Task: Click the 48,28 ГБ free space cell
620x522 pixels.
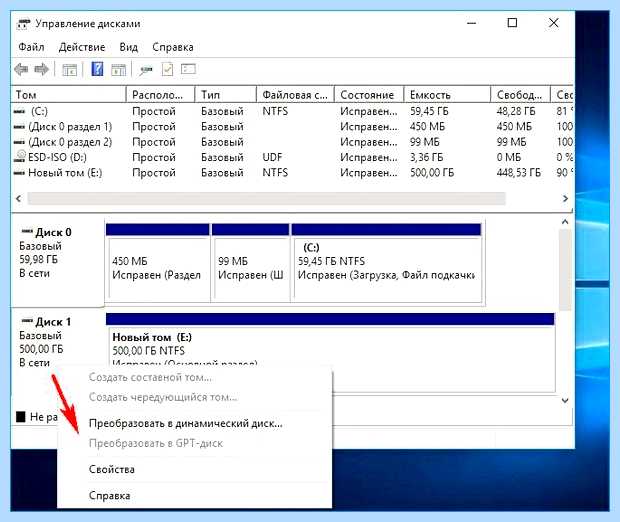Action: 516,112
